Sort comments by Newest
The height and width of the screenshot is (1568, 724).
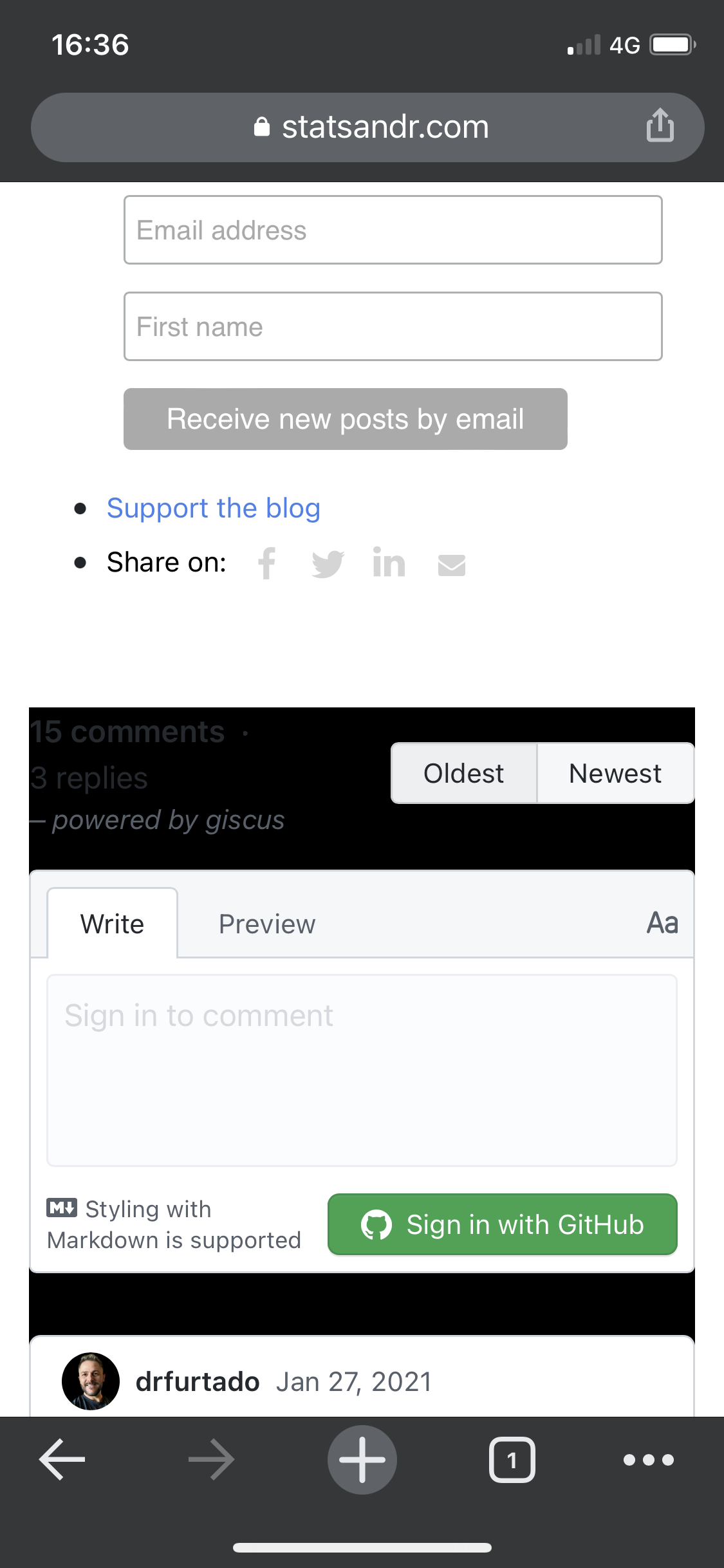tap(615, 773)
